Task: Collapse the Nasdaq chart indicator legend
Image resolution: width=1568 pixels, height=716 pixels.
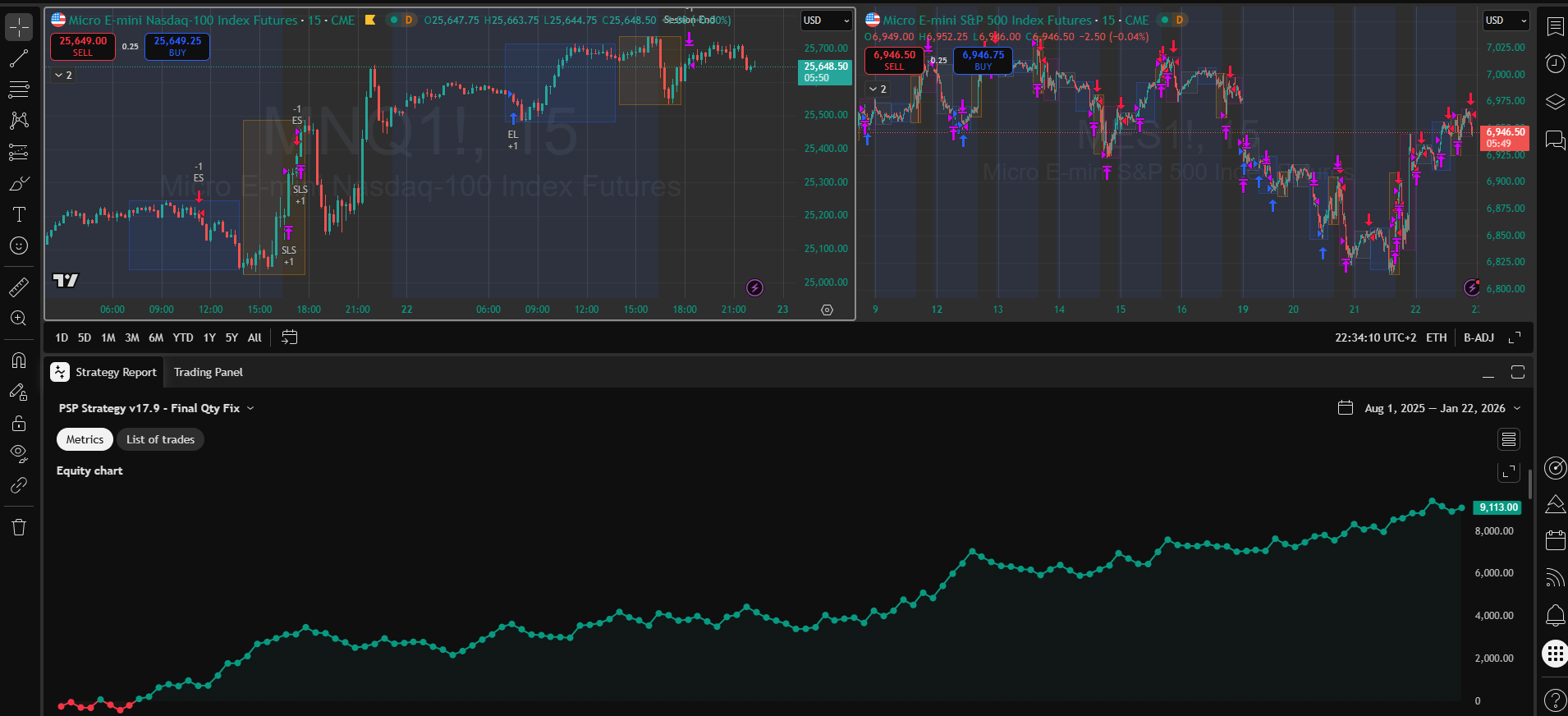Action: [x=63, y=76]
